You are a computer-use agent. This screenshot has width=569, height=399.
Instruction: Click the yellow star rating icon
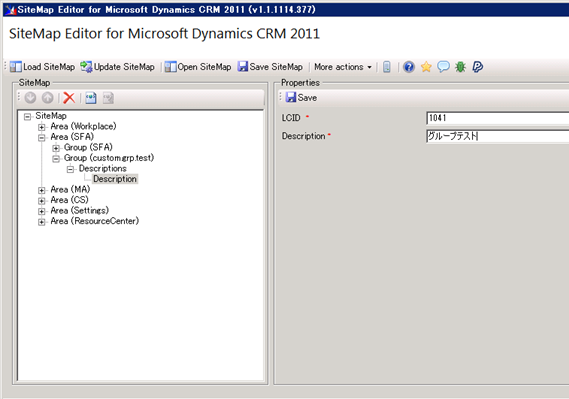(426, 67)
